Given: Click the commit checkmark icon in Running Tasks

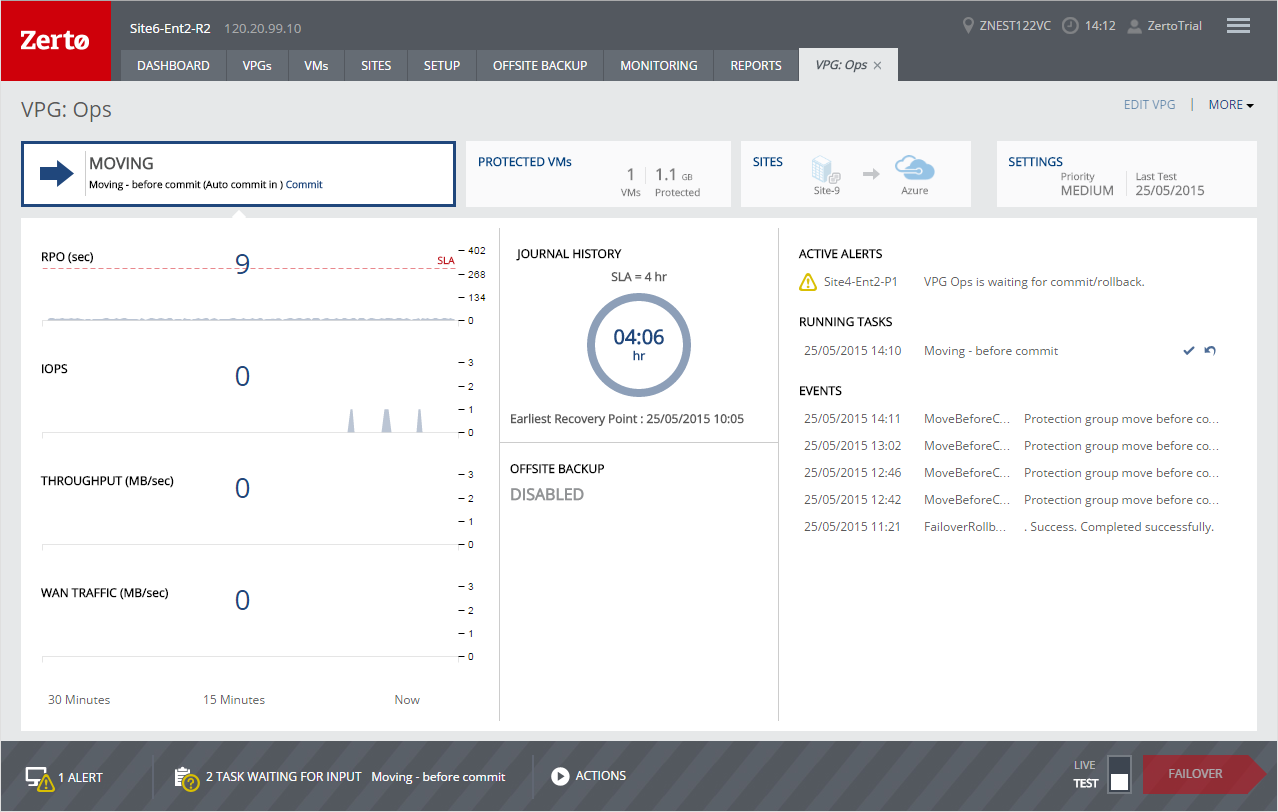Looking at the screenshot, I should 1189,351.
